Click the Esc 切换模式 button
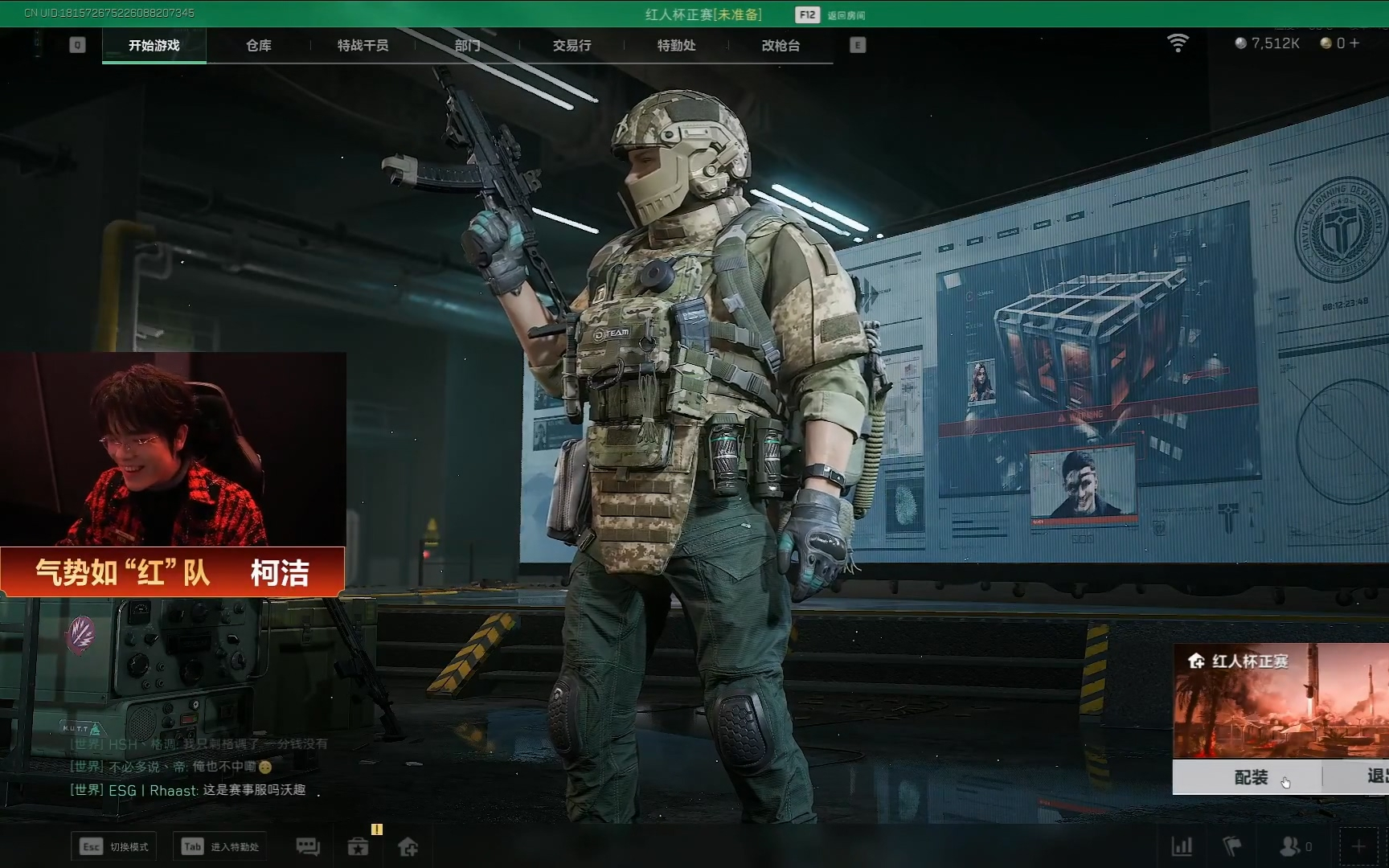 click(113, 846)
